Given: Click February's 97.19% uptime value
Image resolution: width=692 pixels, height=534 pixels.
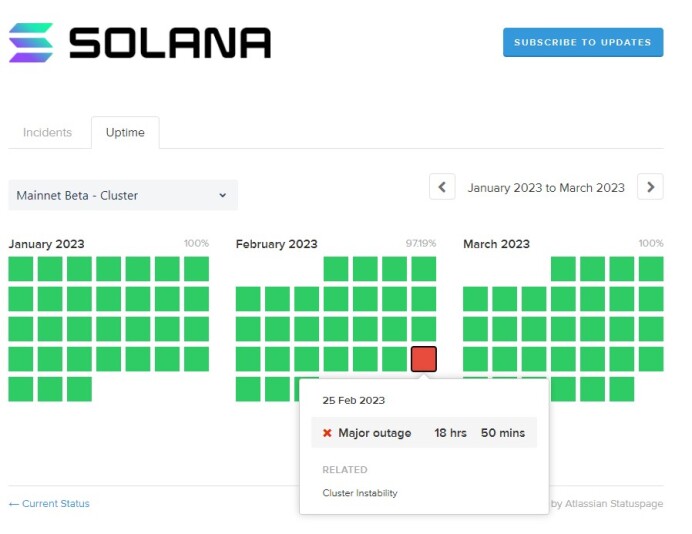Looking at the screenshot, I should click(421, 243).
